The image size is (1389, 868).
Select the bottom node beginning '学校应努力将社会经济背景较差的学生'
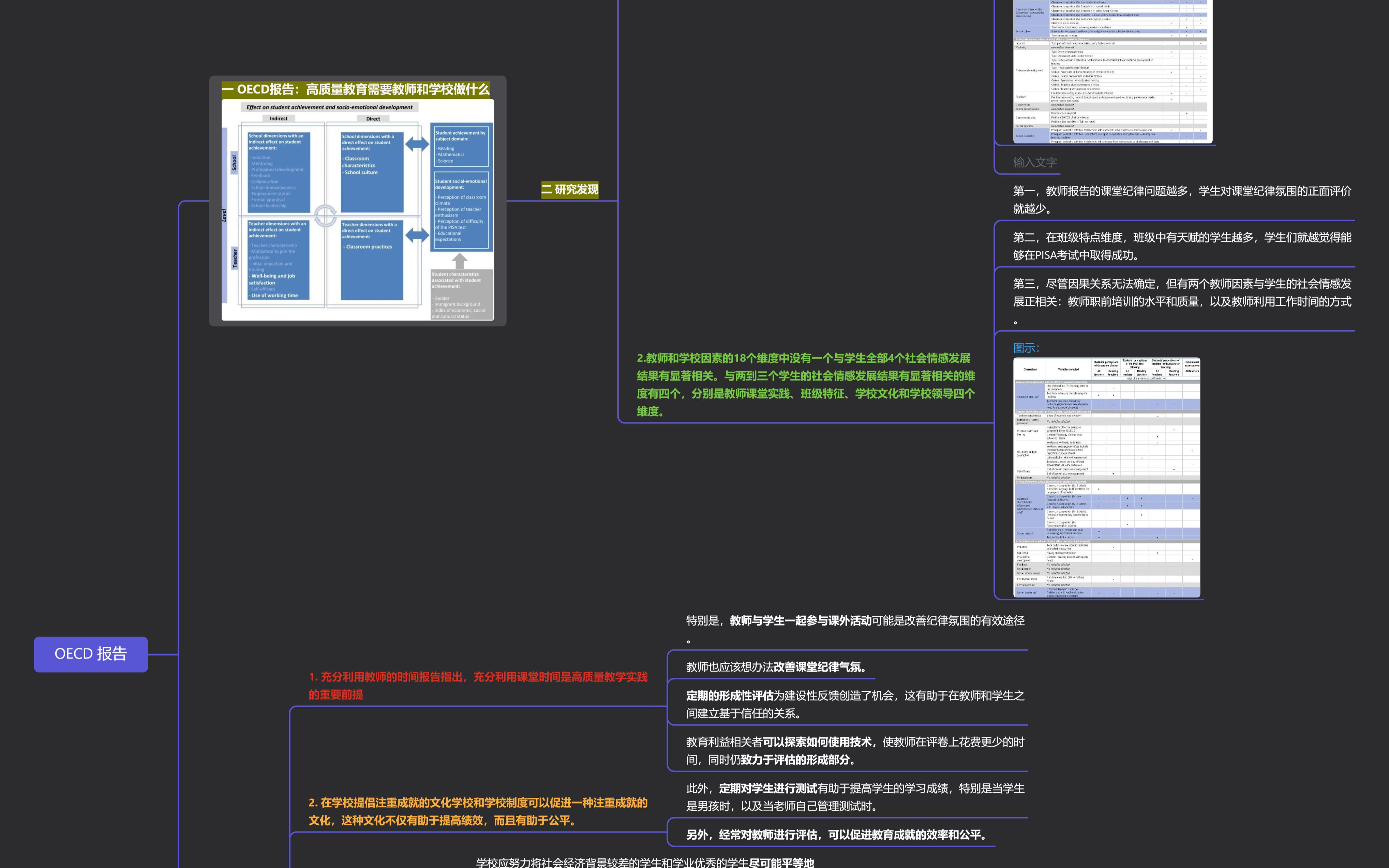(645, 862)
